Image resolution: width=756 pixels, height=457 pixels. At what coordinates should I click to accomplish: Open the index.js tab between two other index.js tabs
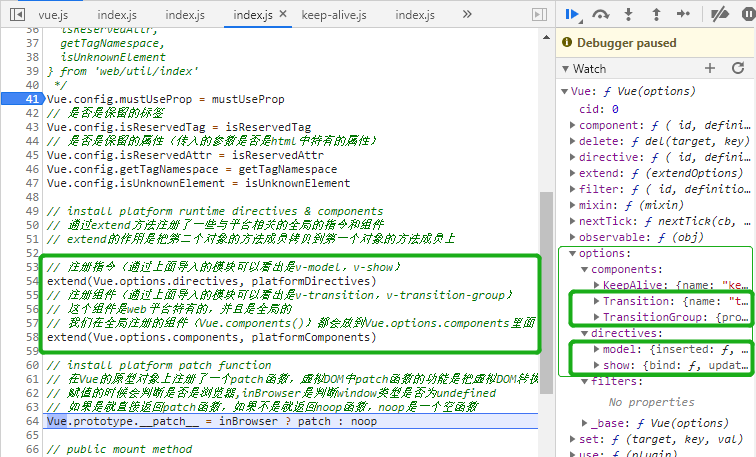pyautogui.click(x=185, y=15)
